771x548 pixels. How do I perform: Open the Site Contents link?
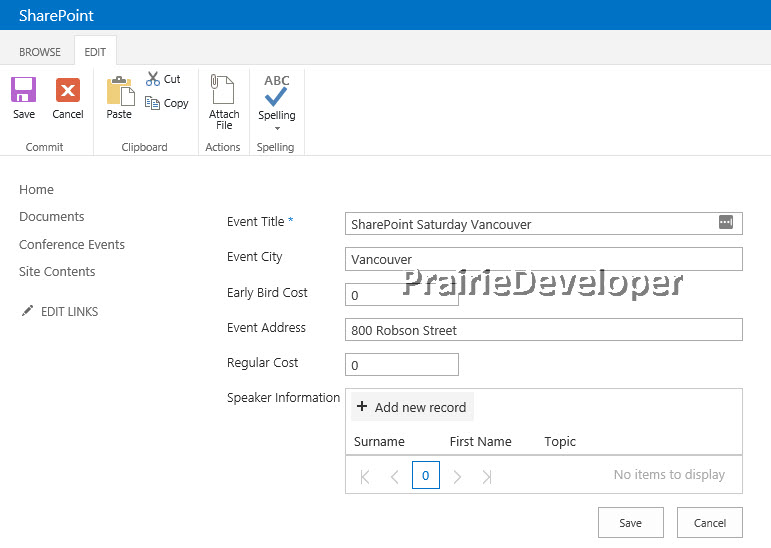point(57,272)
